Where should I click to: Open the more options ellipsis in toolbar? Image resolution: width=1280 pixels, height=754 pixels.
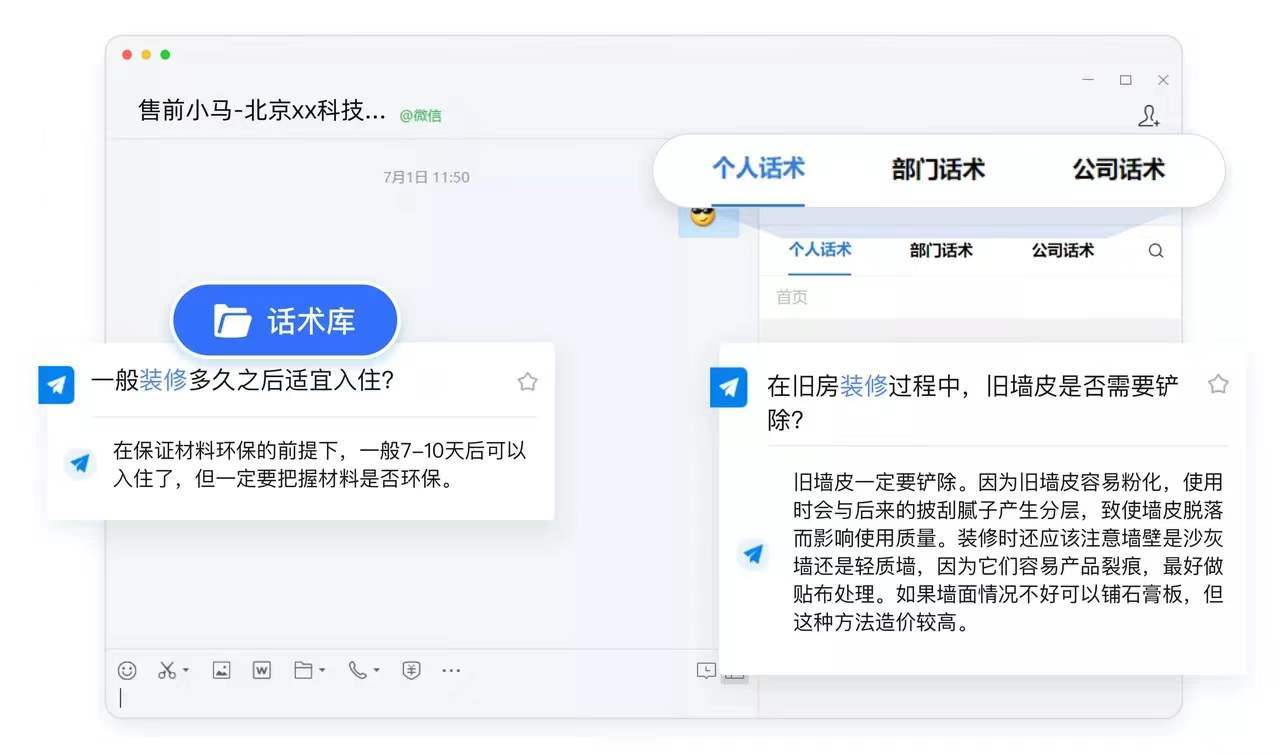451,670
